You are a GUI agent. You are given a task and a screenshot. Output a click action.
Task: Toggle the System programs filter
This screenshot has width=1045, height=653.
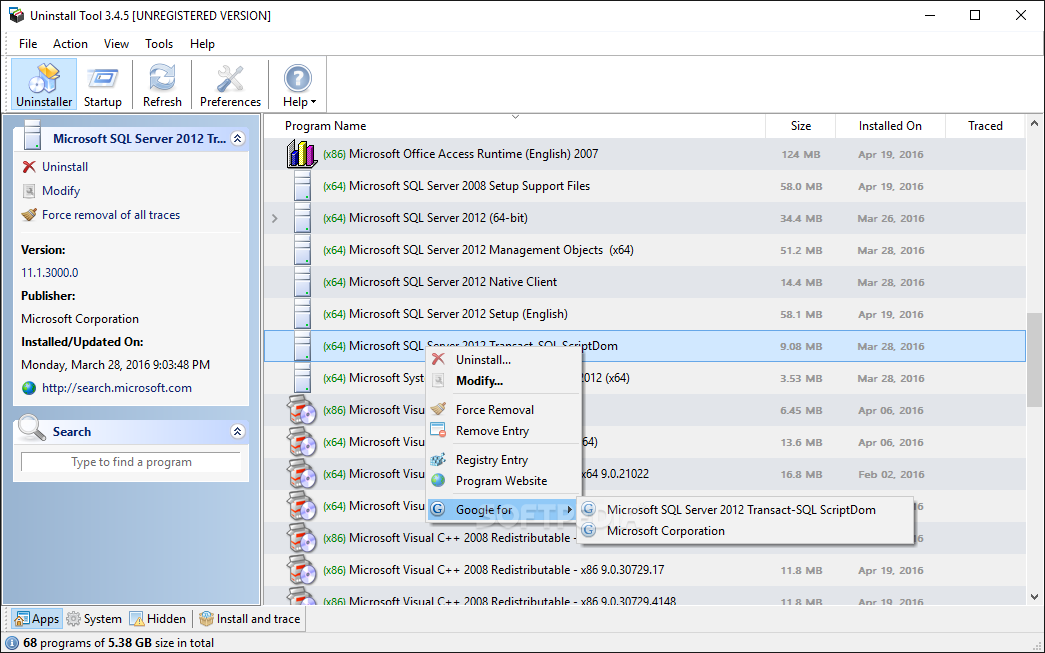click(x=94, y=619)
